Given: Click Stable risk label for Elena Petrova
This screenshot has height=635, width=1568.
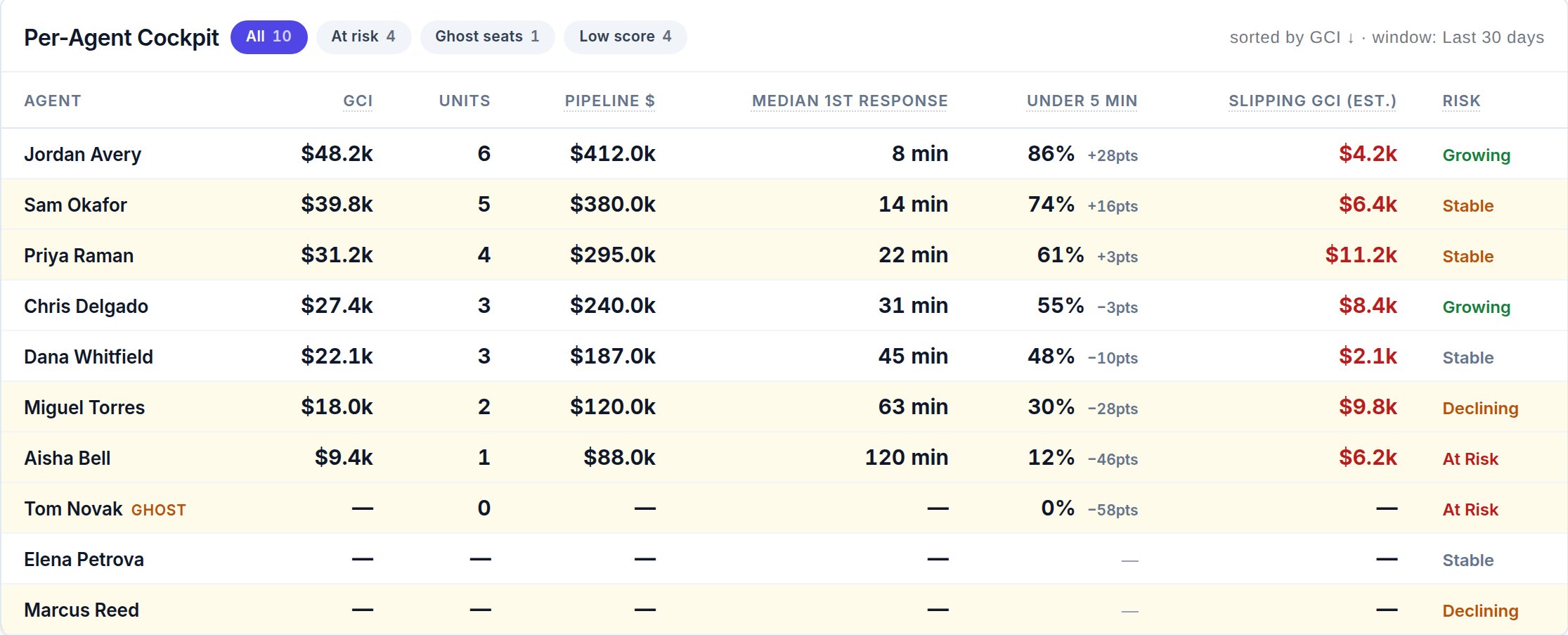Looking at the screenshot, I should click(x=1468, y=560).
